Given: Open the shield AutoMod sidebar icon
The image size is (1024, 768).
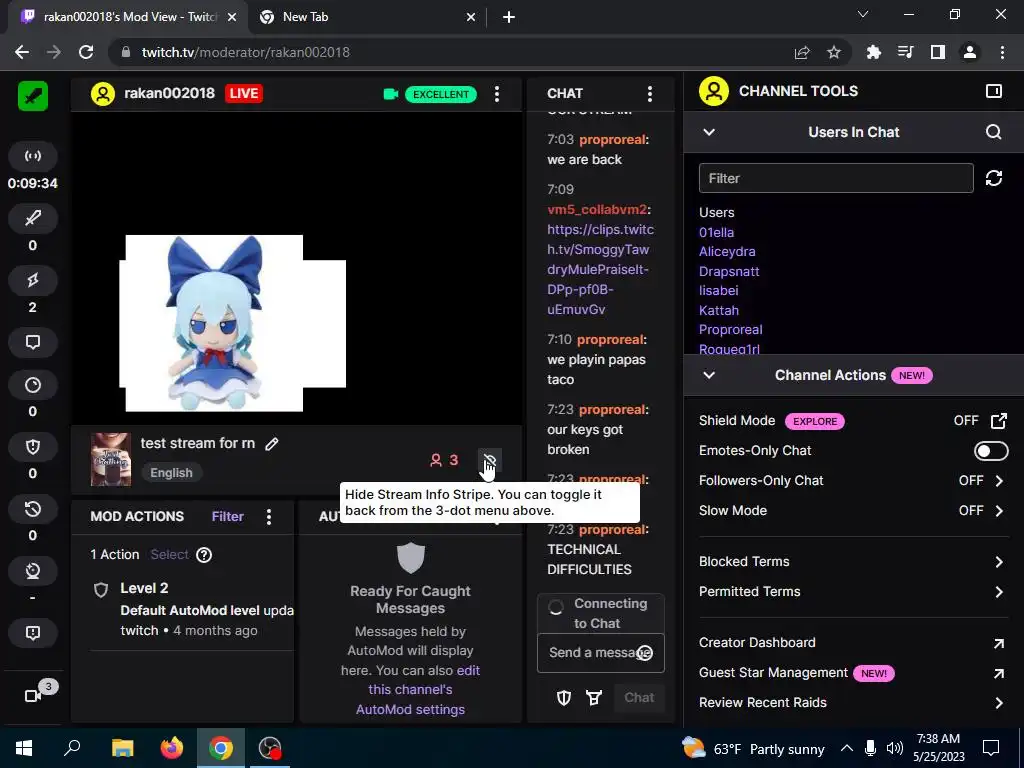Looking at the screenshot, I should (33, 447).
